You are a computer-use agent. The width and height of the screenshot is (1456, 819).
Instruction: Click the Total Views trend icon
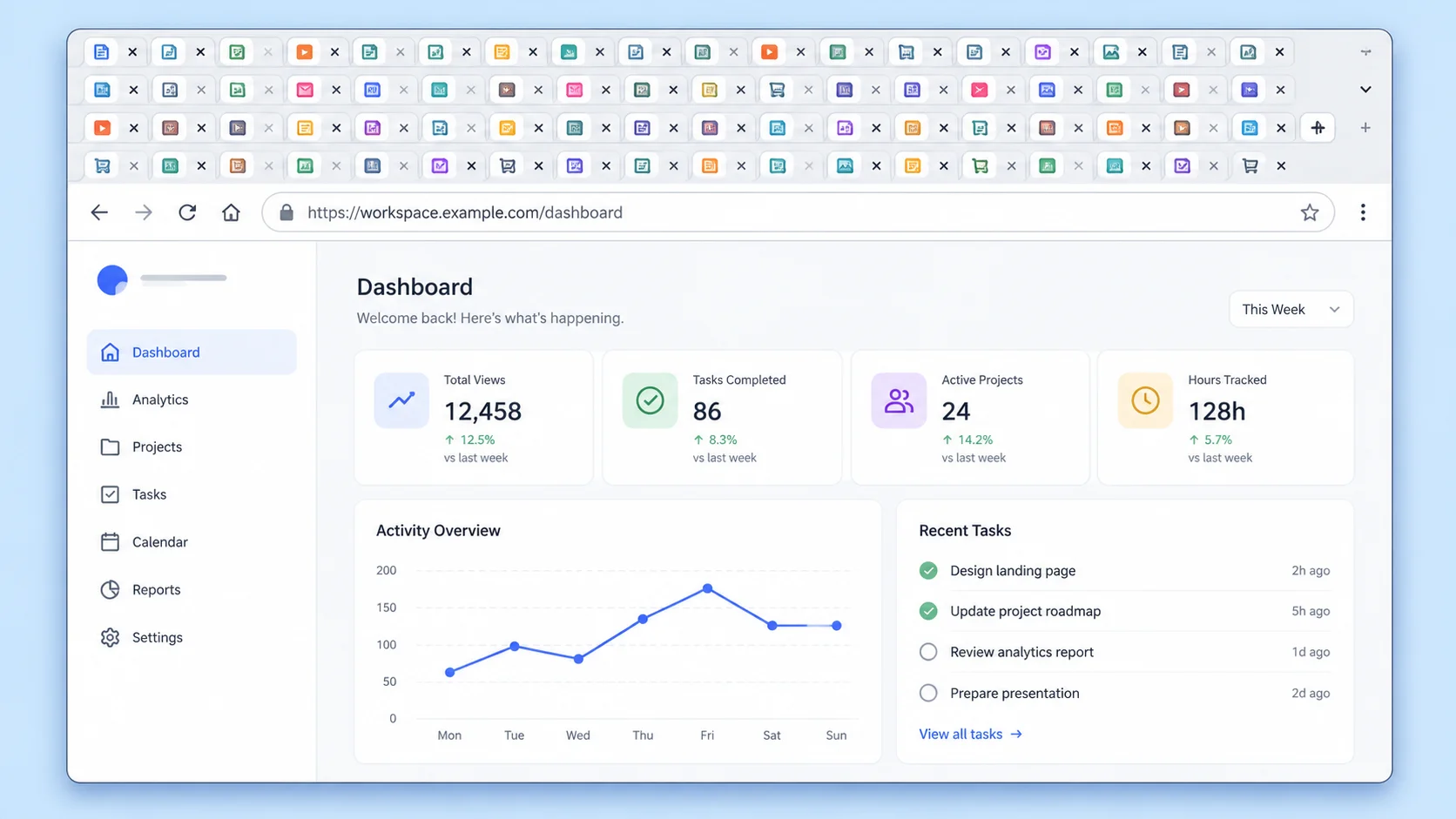point(401,400)
